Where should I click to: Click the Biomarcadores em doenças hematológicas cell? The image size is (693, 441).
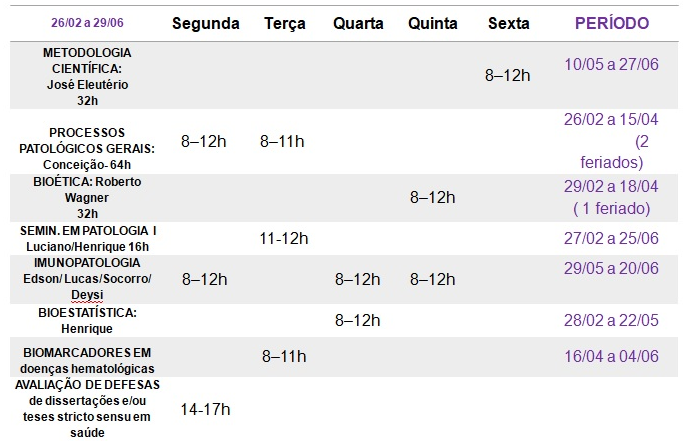(88, 359)
